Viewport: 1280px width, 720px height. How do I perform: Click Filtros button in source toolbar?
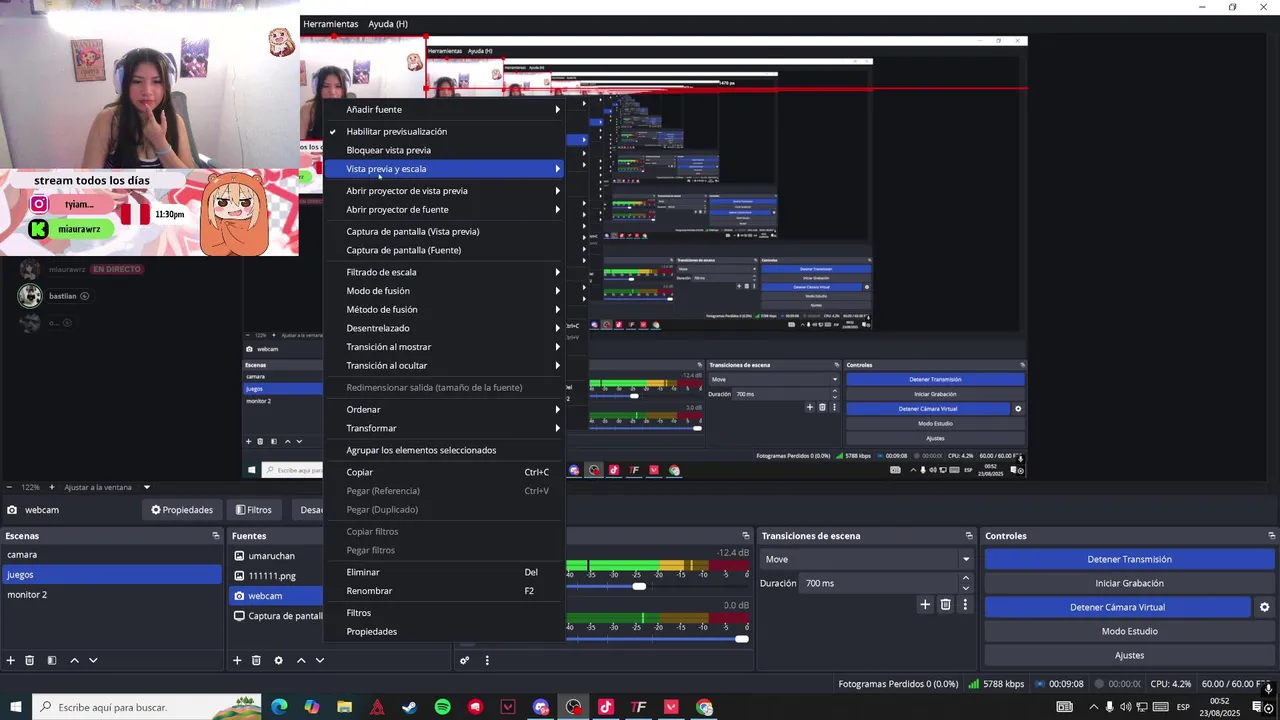click(253, 510)
